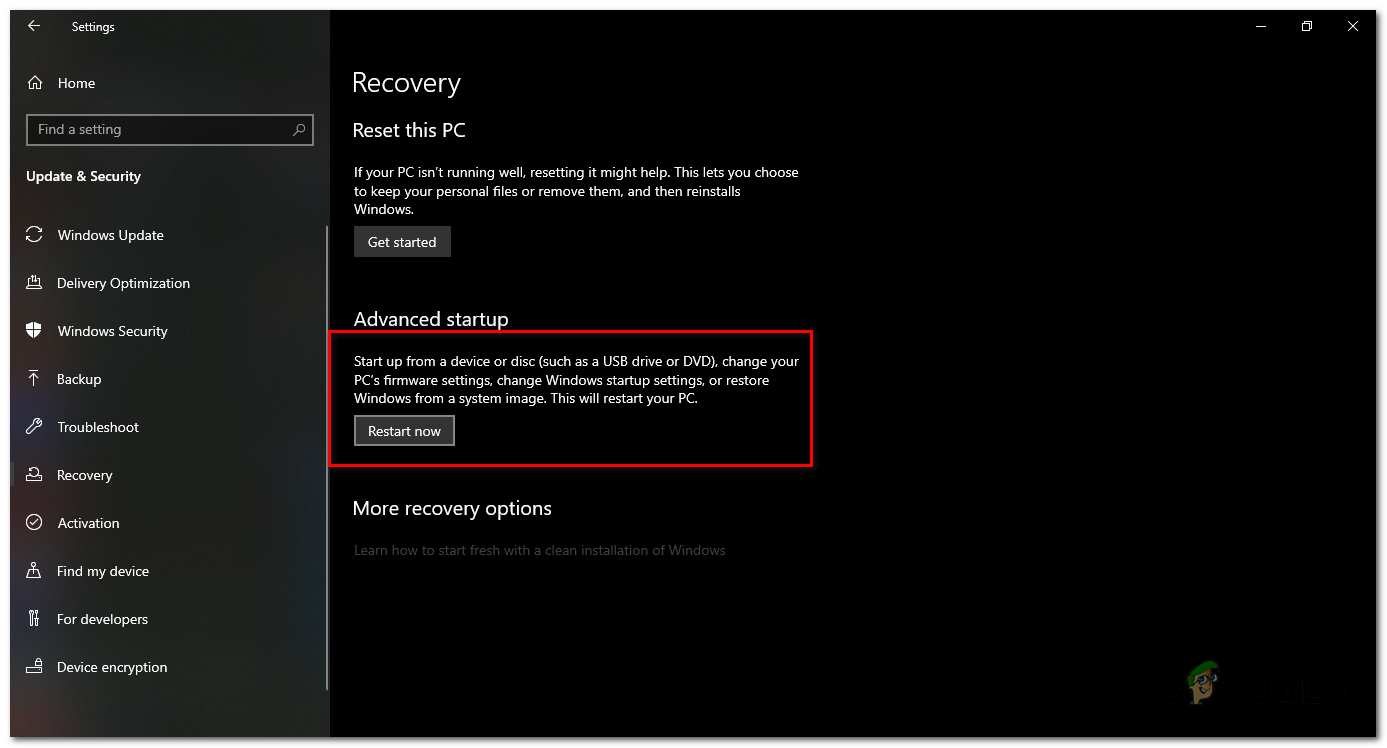This screenshot has width=1387, height=748.
Task: Select the Device encryption icon
Action: [33, 667]
